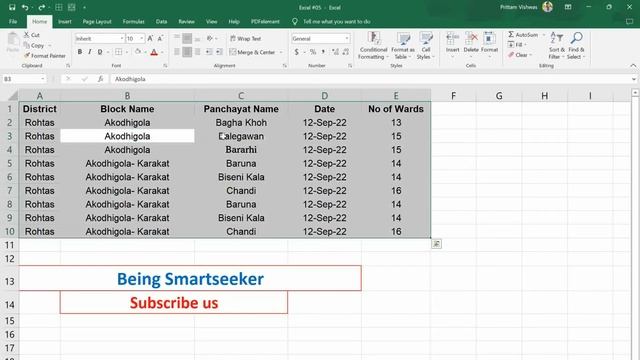
Task: Switch to the View tab
Action: pos(211,22)
